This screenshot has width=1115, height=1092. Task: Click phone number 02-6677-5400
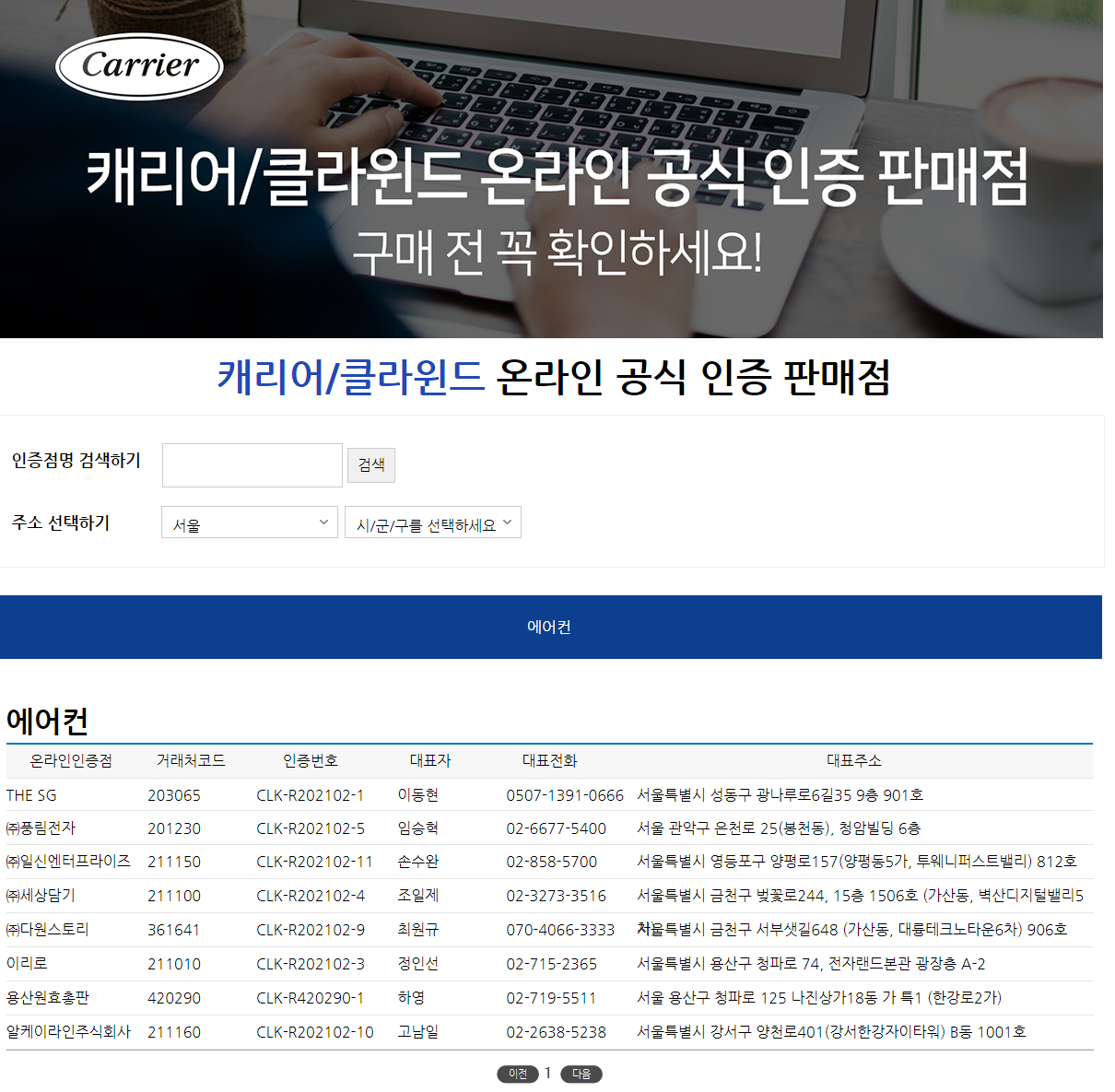pyautogui.click(x=557, y=828)
